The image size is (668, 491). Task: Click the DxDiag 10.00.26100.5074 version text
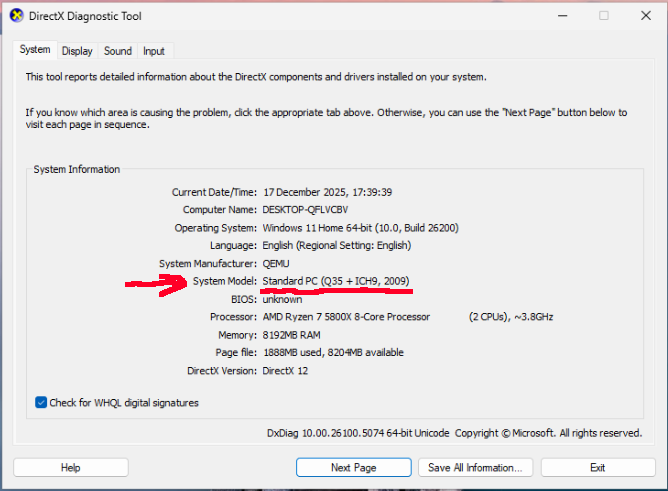click(x=358, y=433)
